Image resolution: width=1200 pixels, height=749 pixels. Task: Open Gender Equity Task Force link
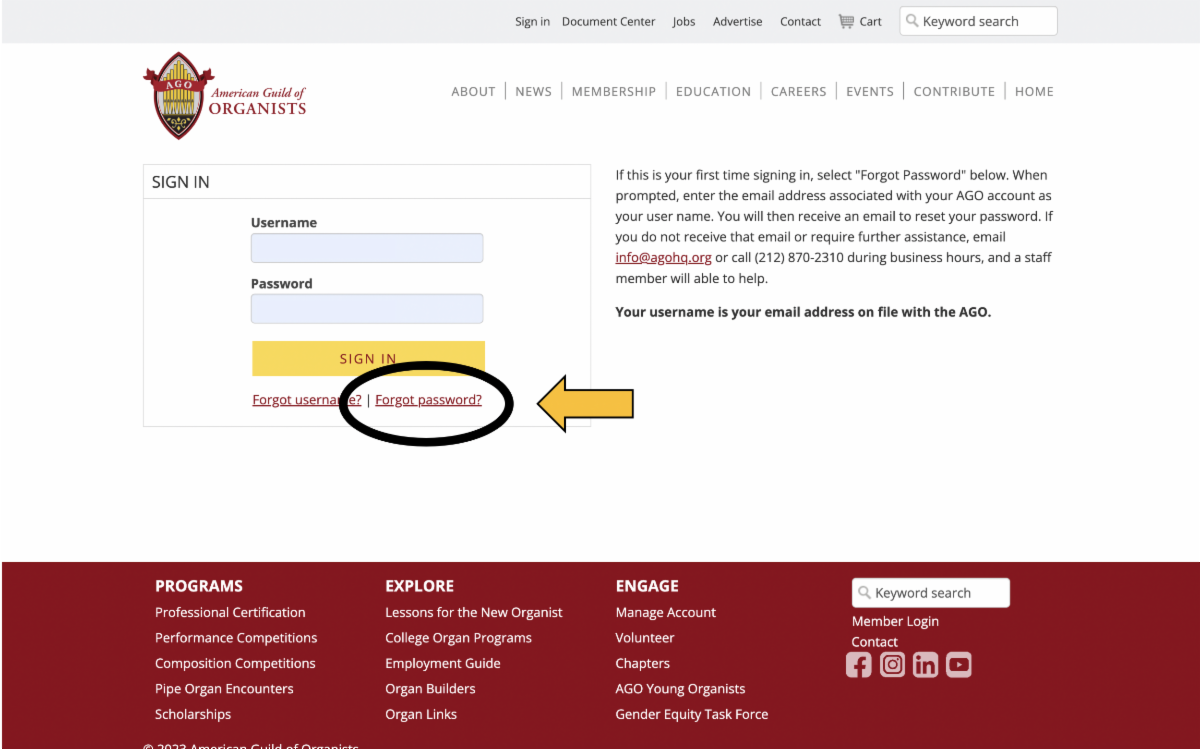[692, 715]
